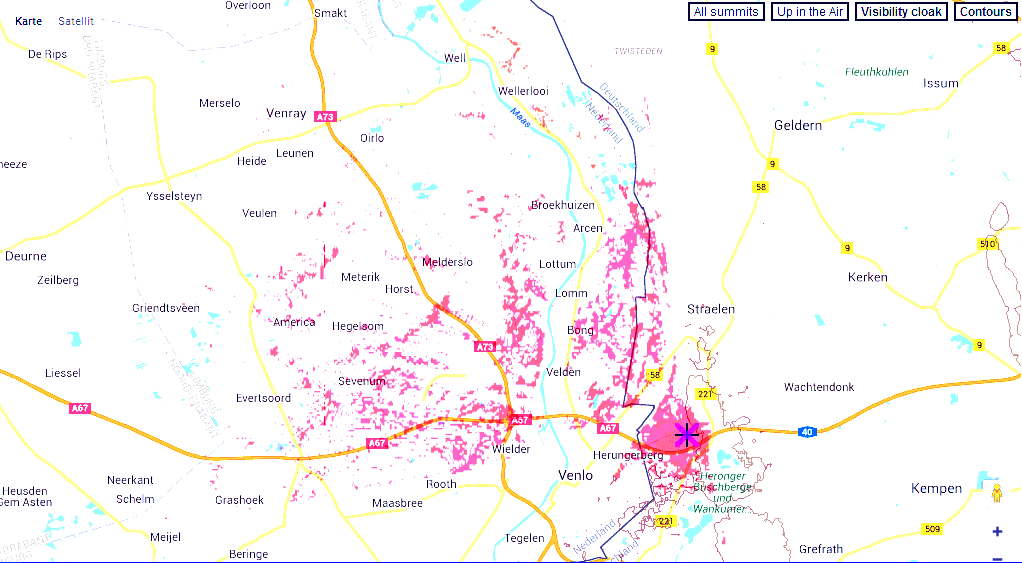Switch to the Satellit view
Screen dimensions: 1022x563
pos(75,20)
